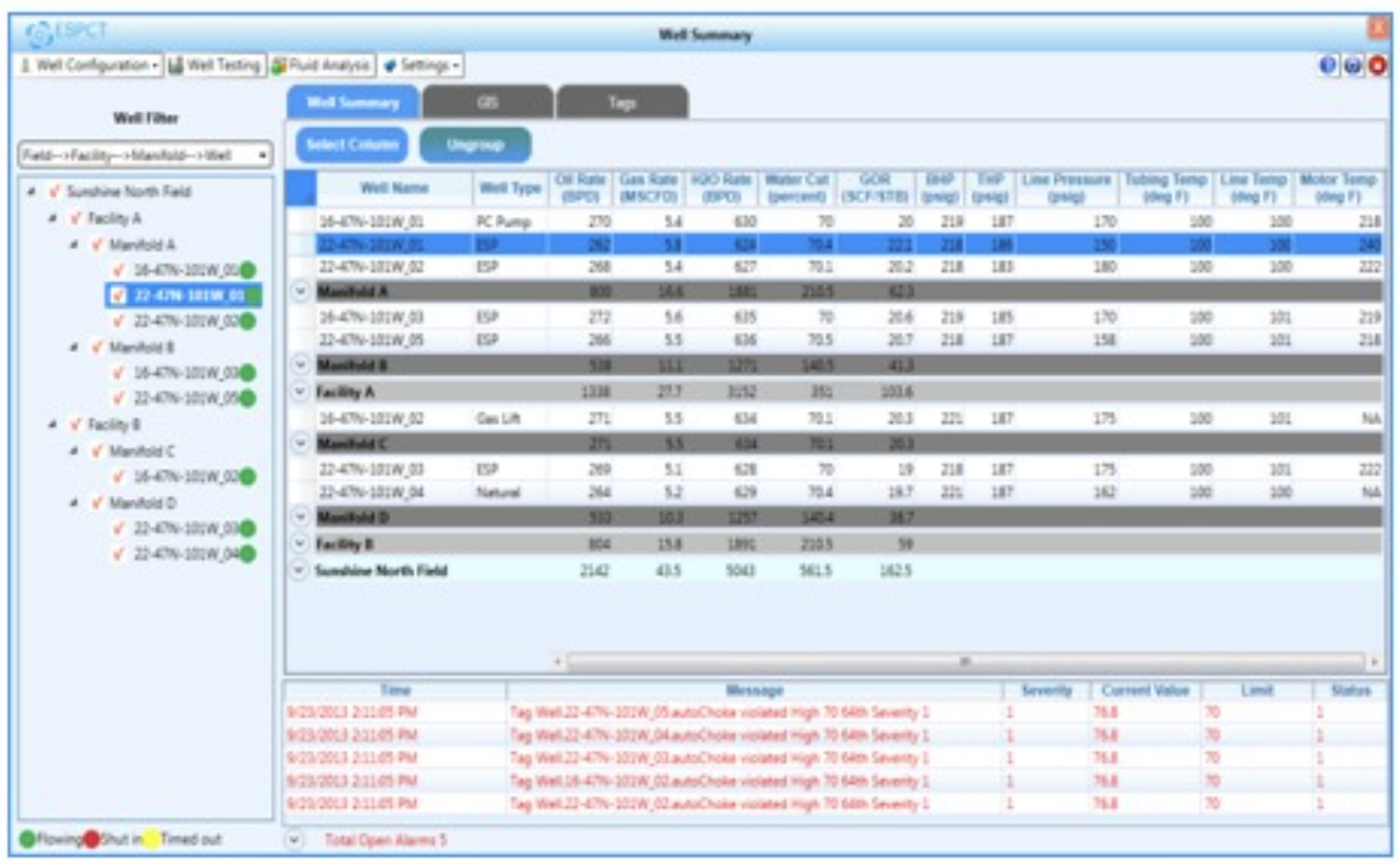Open the Well Testing toolbar item
The width and height of the screenshot is (1400, 864).
215,65
